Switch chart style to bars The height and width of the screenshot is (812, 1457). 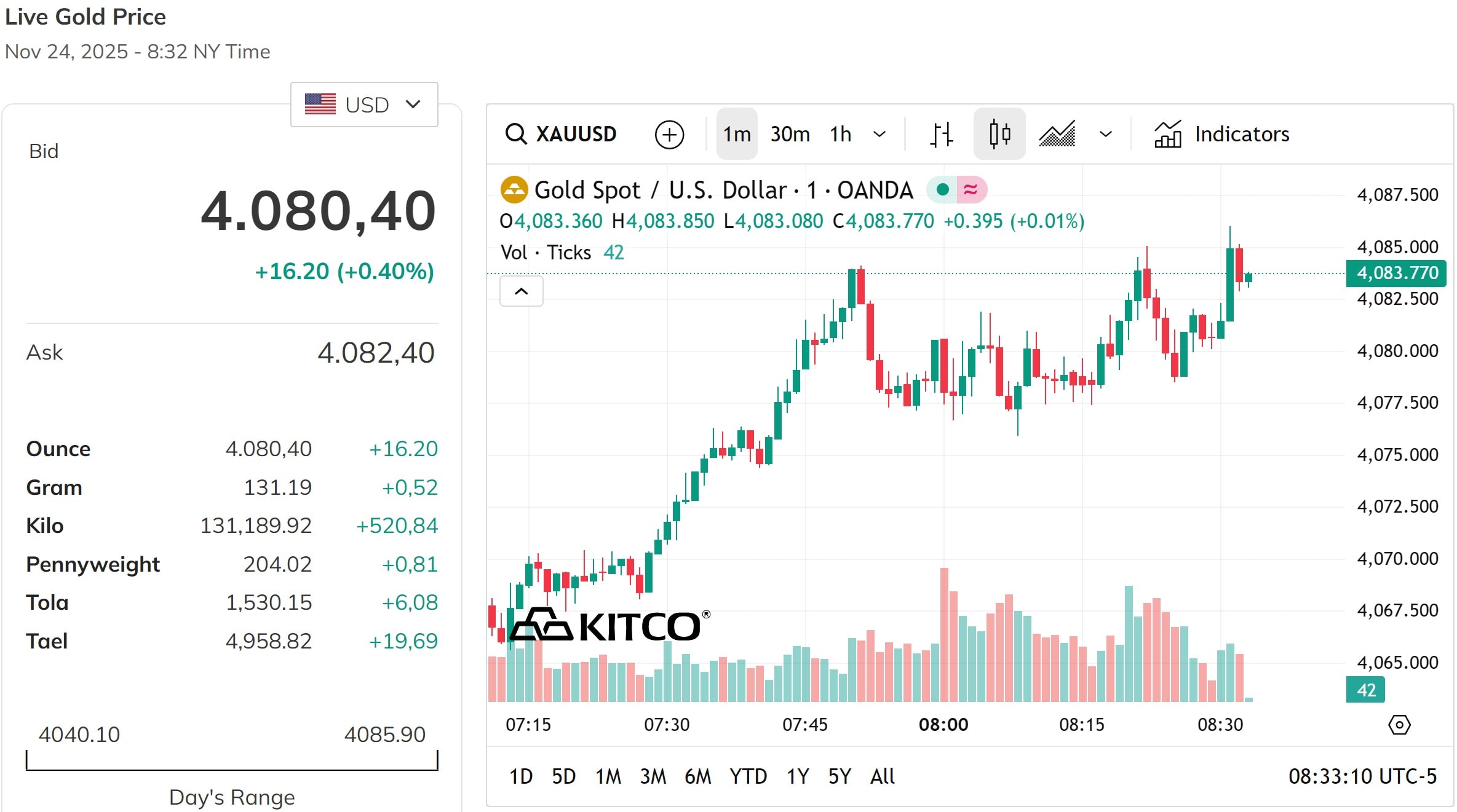click(940, 134)
